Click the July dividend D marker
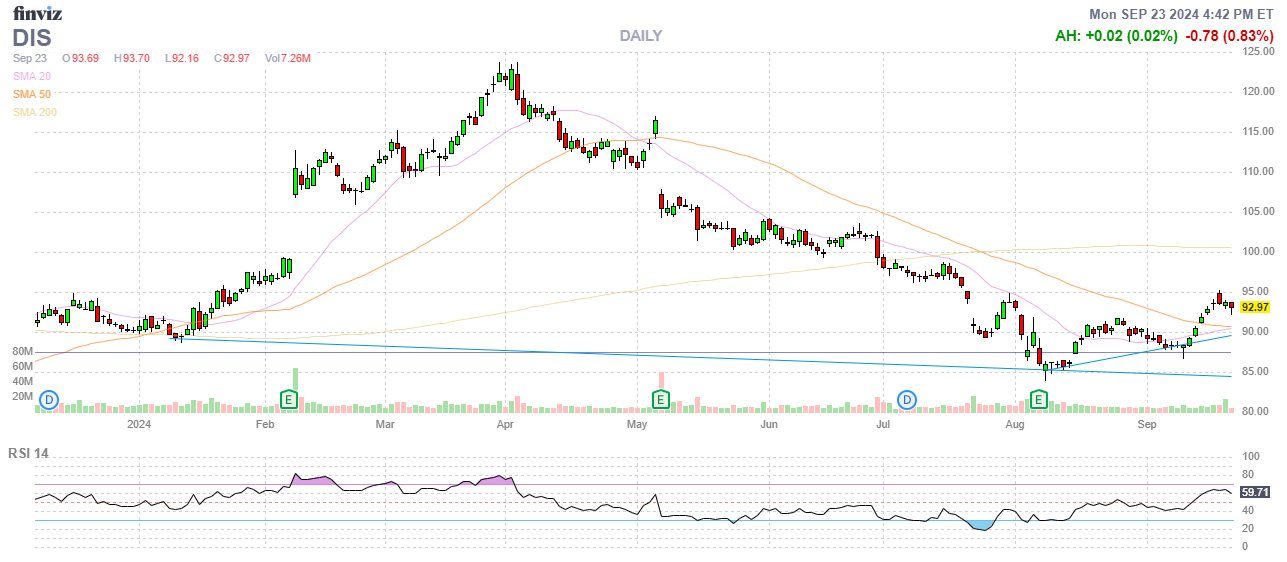The height and width of the screenshot is (562, 1287). pyautogui.click(x=907, y=400)
